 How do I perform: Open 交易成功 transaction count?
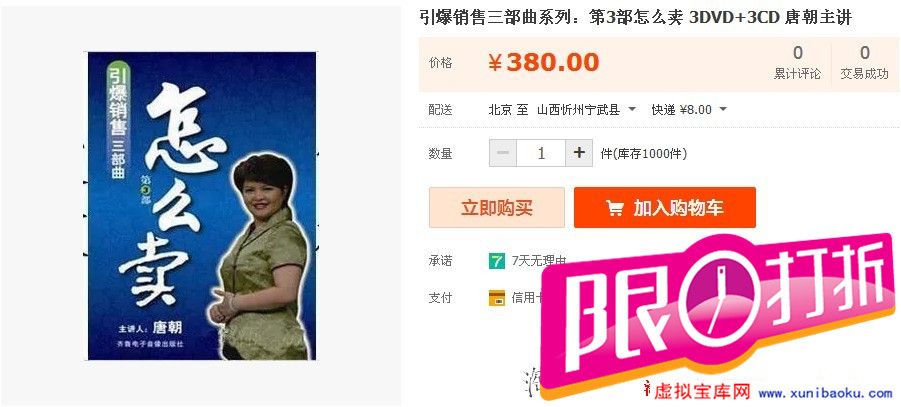(864, 63)
